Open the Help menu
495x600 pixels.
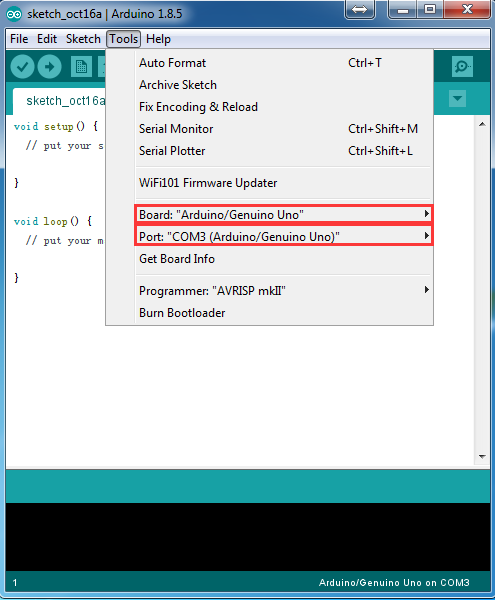(158, 39)
